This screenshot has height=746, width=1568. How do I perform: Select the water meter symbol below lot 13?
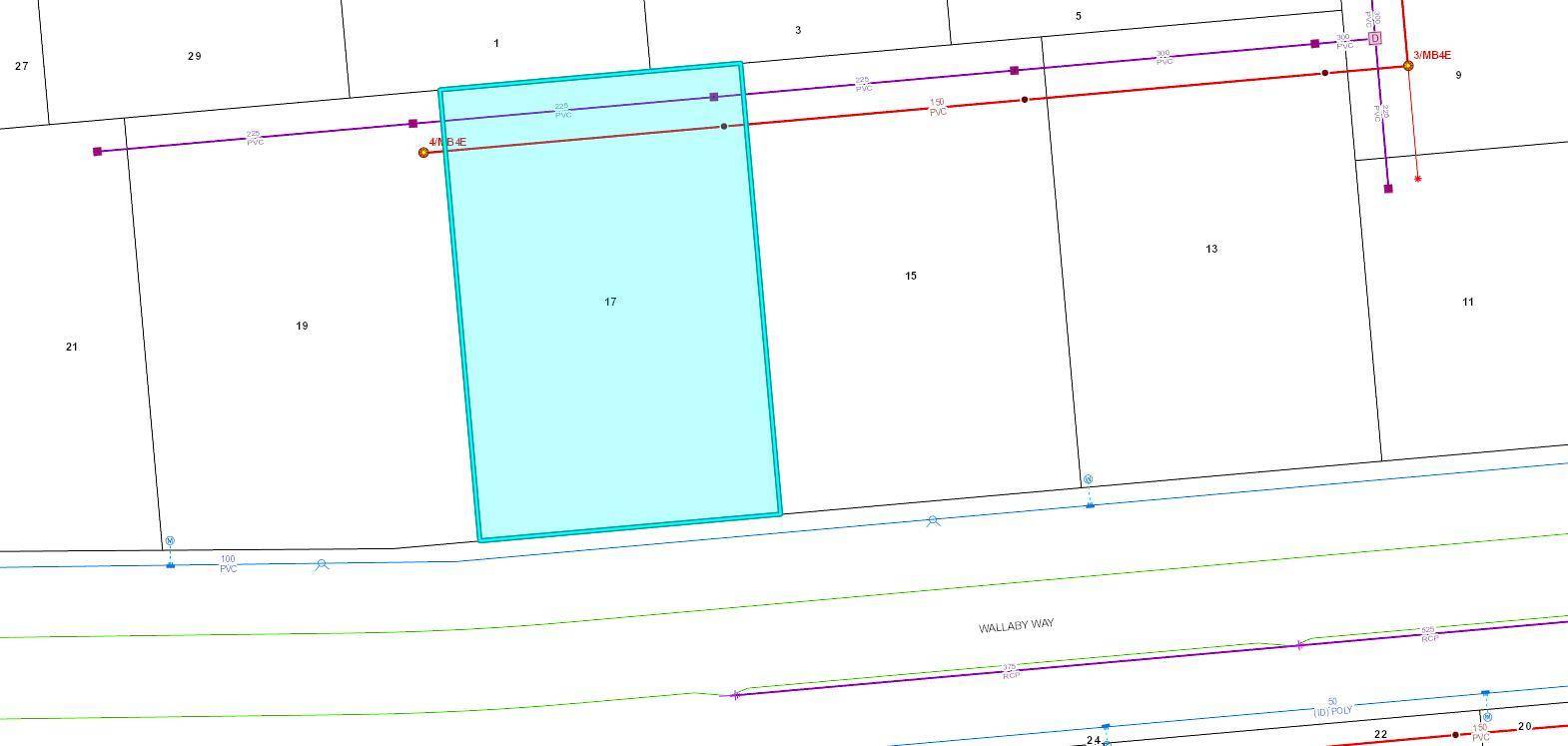(1089, 480)
